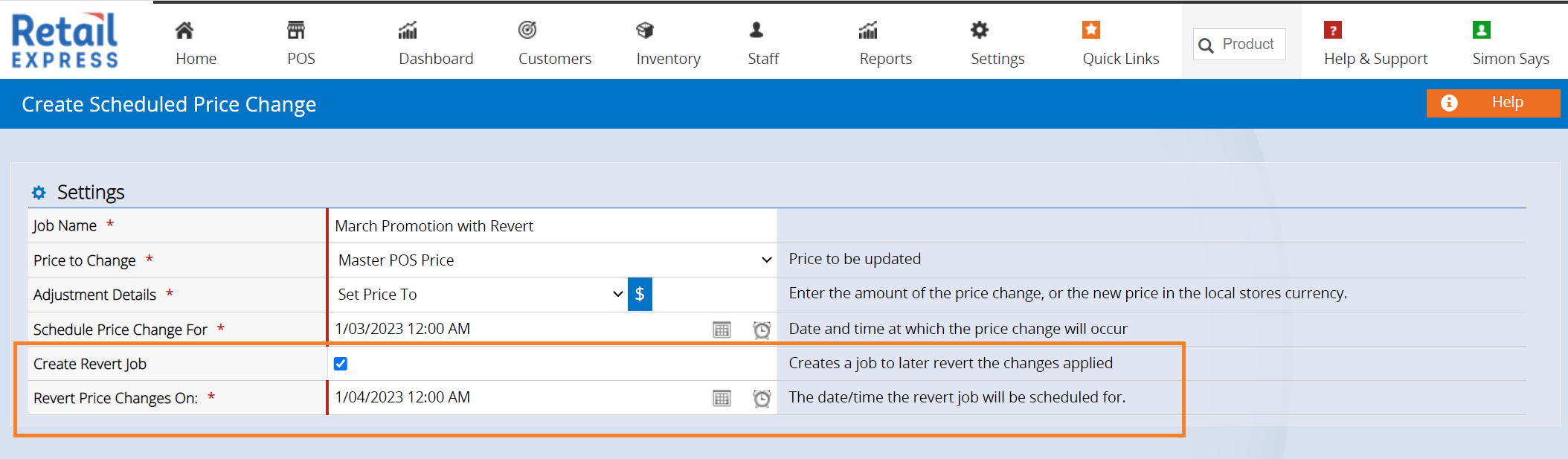Open the Quick Links label
This screenshot has height=459, width=1568.
[1121, 59]
